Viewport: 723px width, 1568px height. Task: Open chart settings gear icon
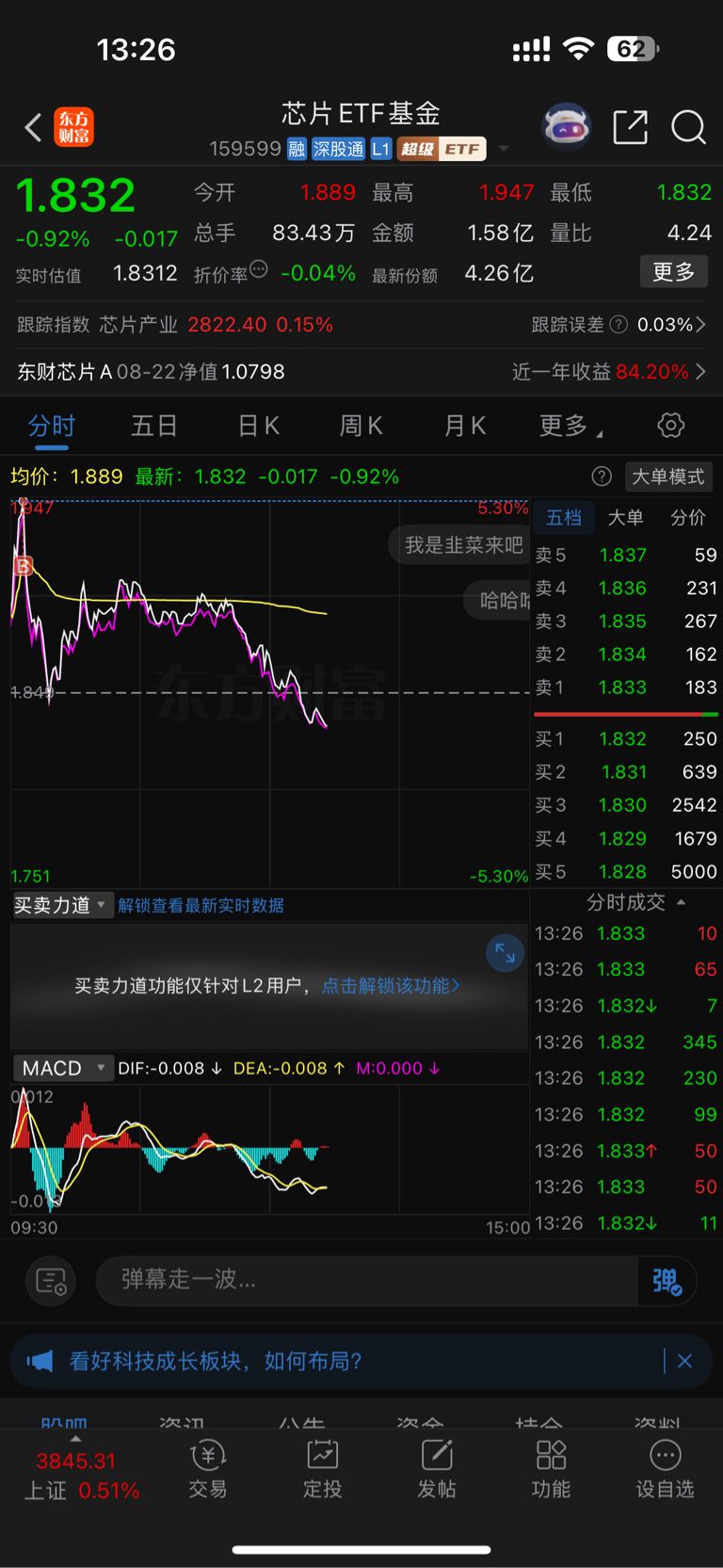[670, 425]
